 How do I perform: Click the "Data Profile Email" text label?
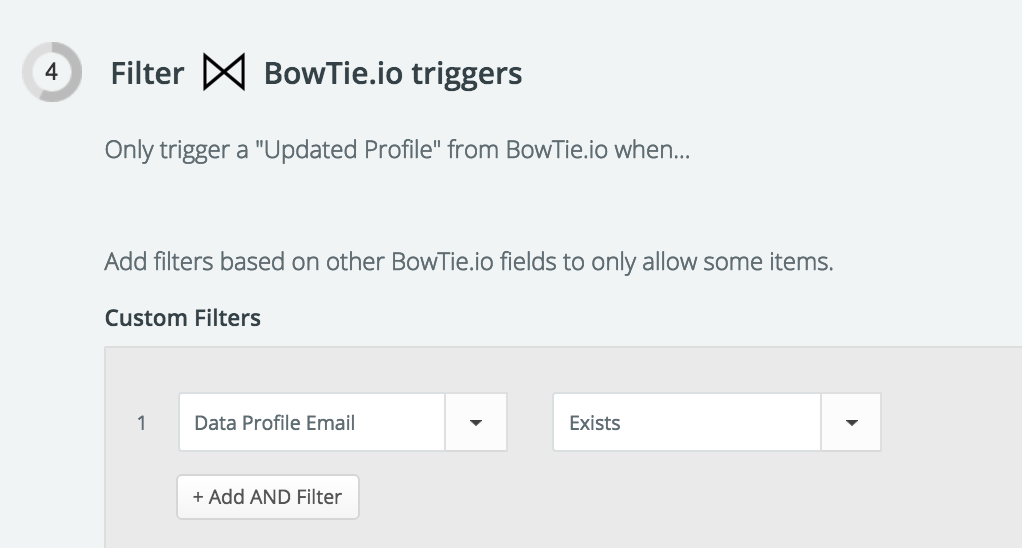coord(274,423)
